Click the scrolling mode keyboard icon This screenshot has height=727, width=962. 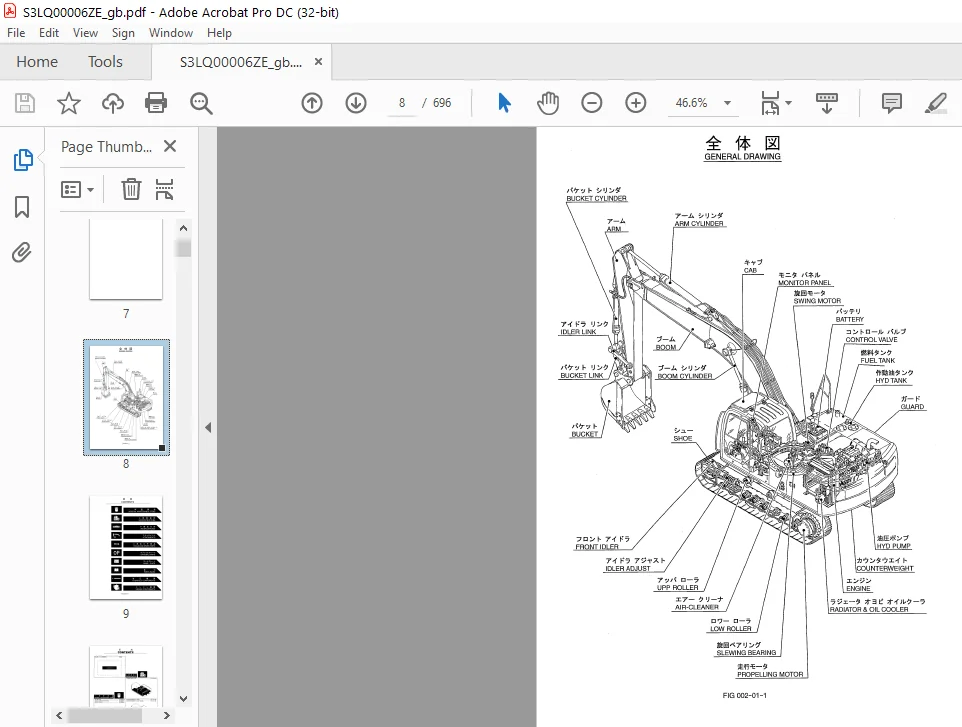pyautogui.click(x=826, y=103)
